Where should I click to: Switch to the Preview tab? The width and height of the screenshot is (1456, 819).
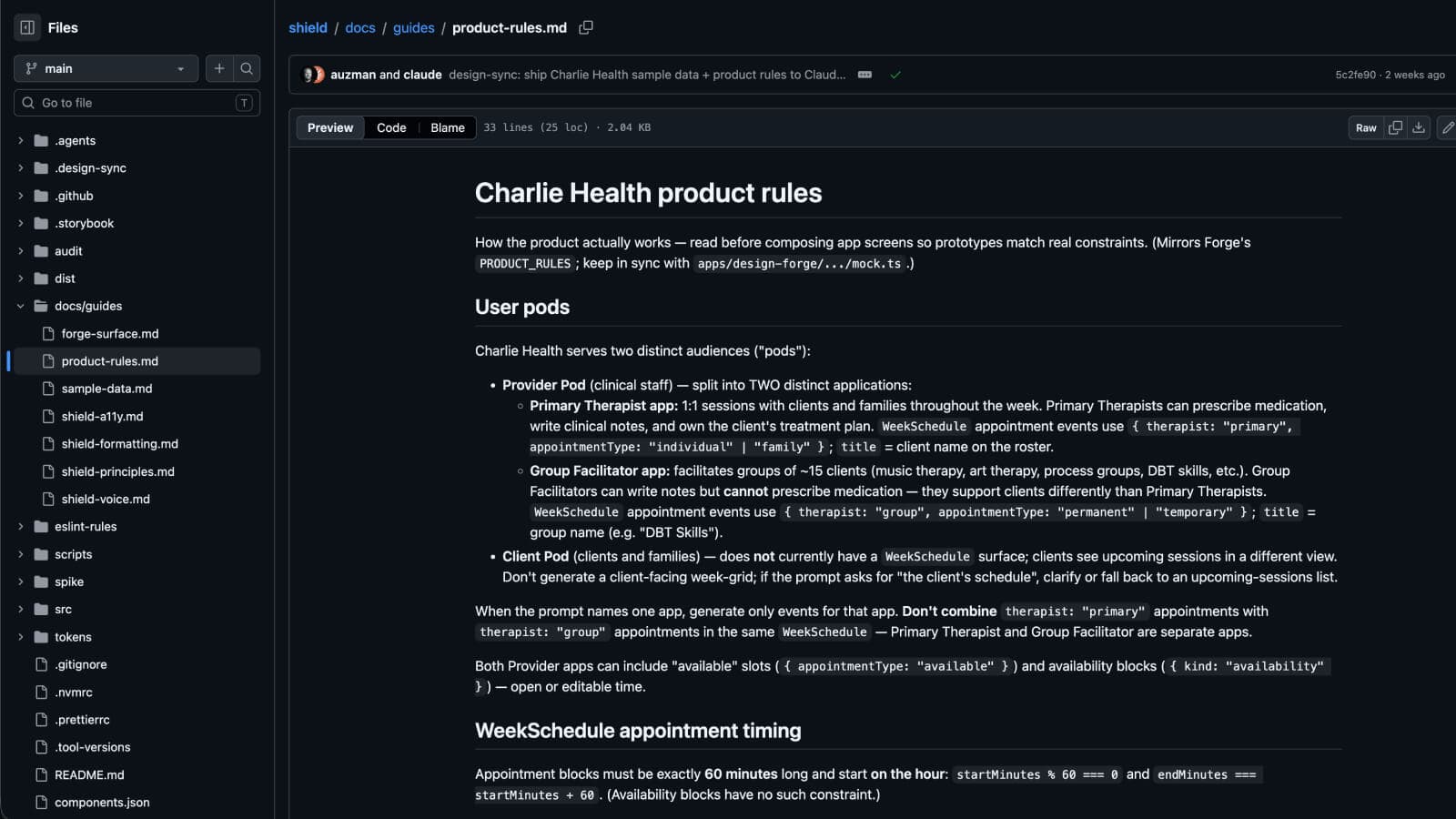click(330, 127)
